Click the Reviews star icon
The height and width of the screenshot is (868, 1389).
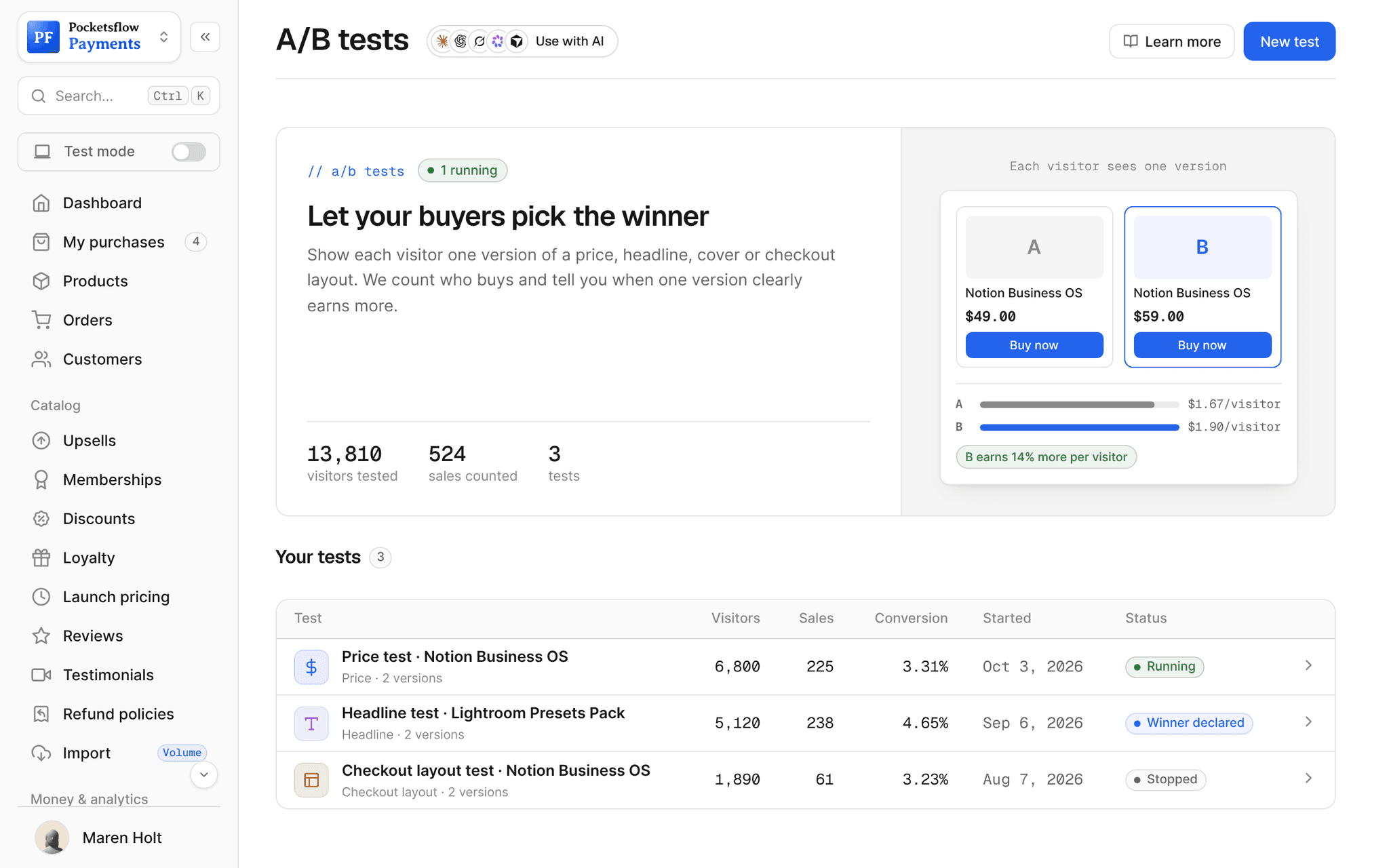coord(41,636)
